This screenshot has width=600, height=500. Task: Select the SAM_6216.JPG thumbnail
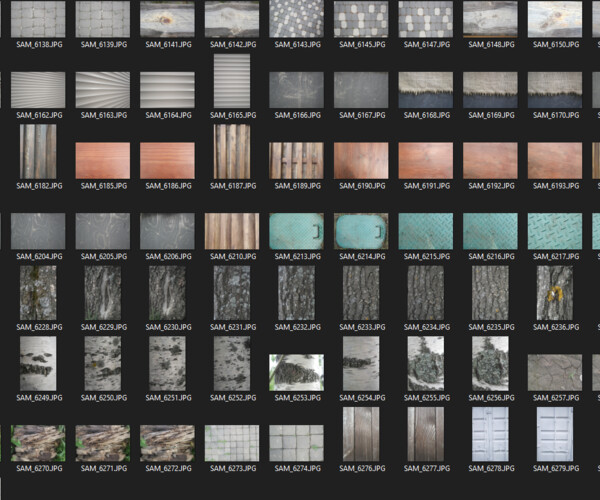pyautogui.click(x=491, y=231)
